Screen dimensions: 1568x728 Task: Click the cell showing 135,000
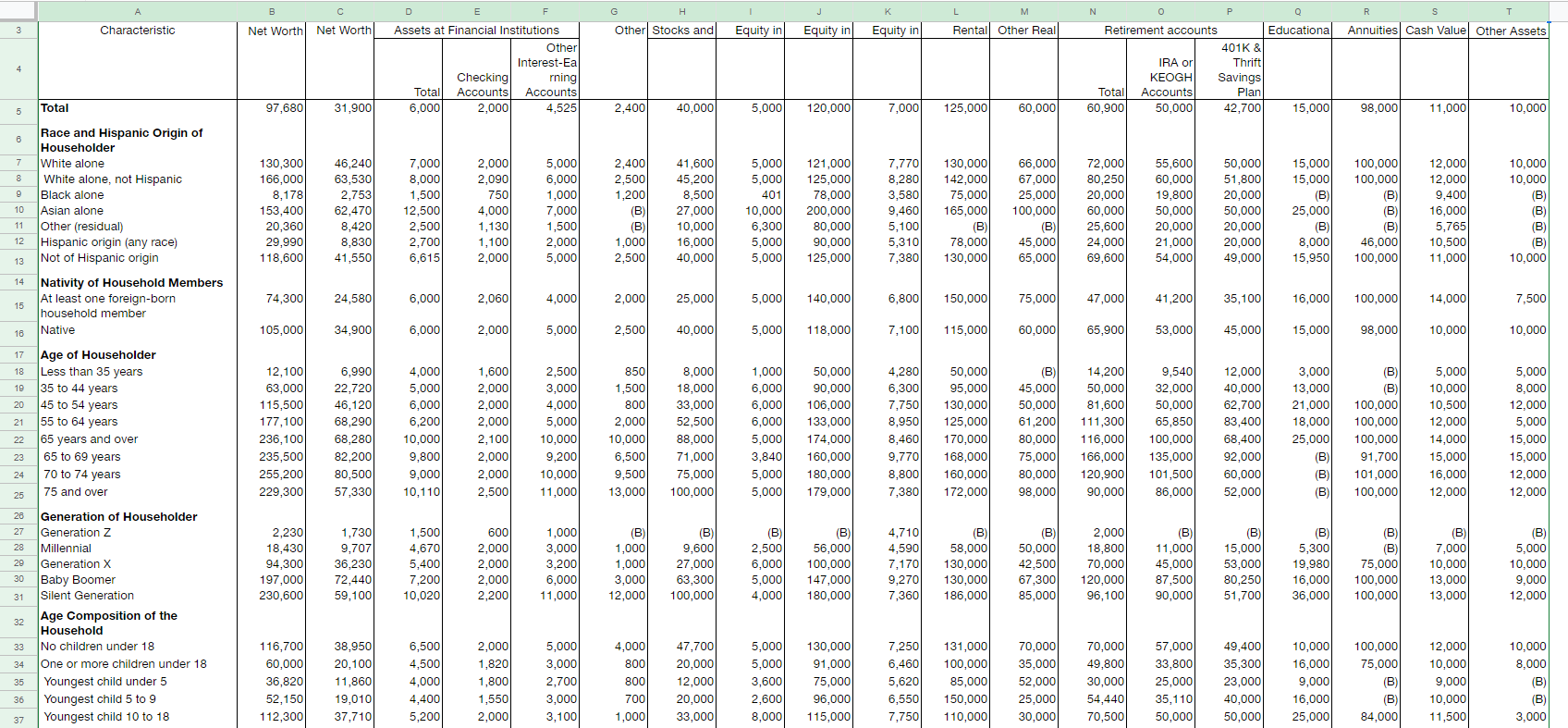tap(1161, 457)
